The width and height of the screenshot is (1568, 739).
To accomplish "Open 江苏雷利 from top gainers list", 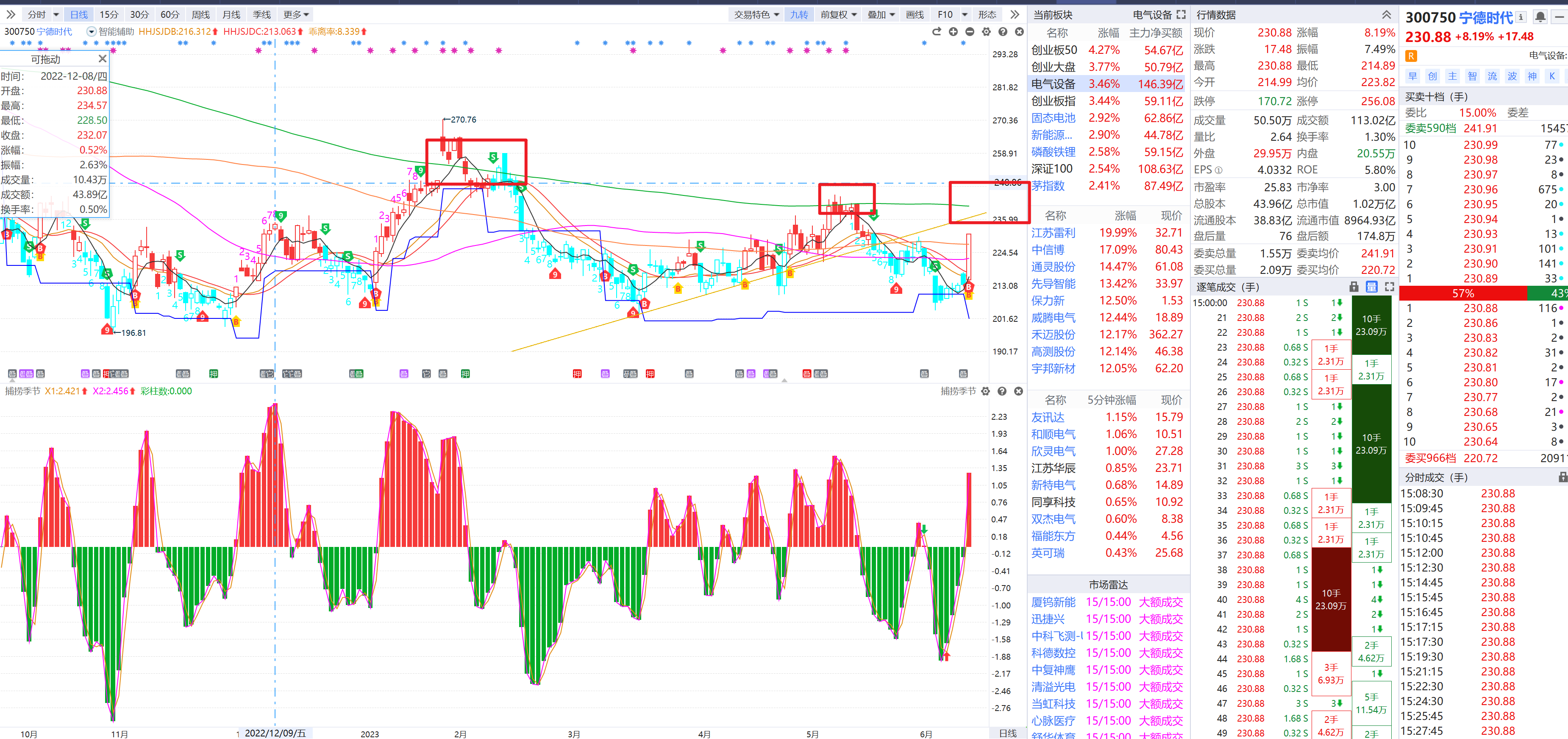I will tap(1053, 232).
